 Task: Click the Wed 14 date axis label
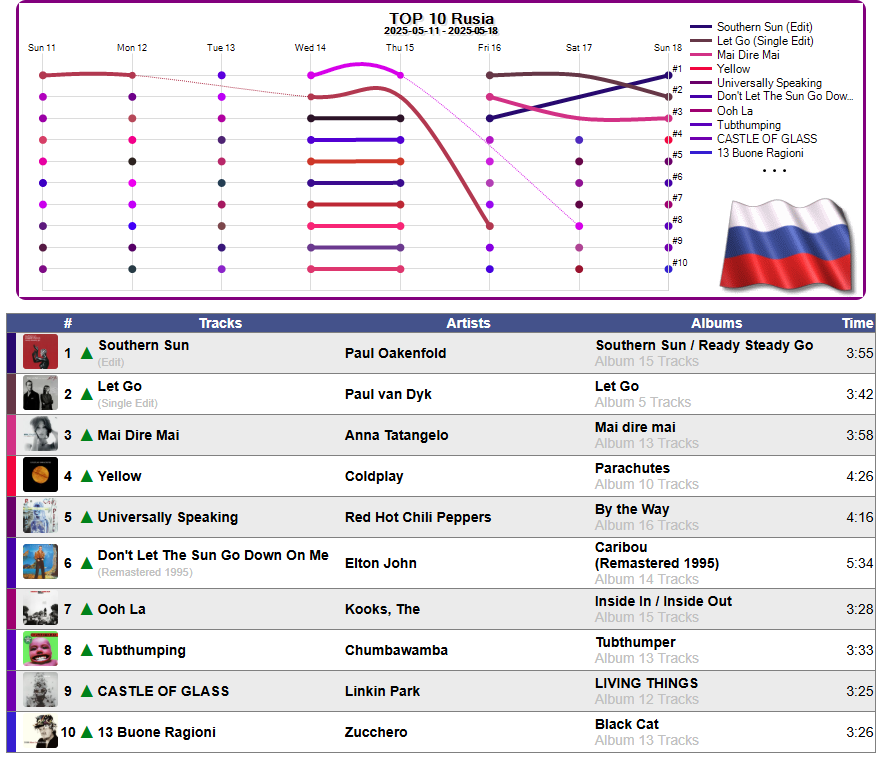[310, 48]
